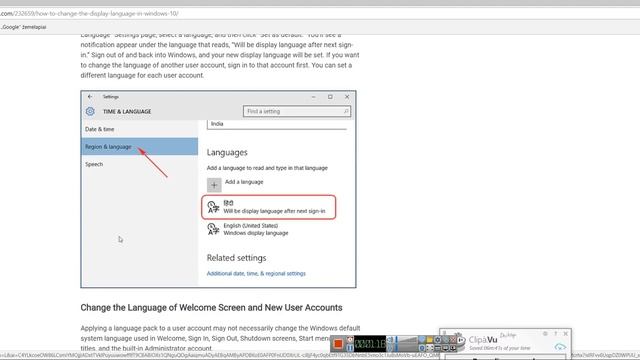Screen dimensions: 640x360
Task: Click heading 'Change the Language of Welcome Screen'
Action: click(211, 308)
